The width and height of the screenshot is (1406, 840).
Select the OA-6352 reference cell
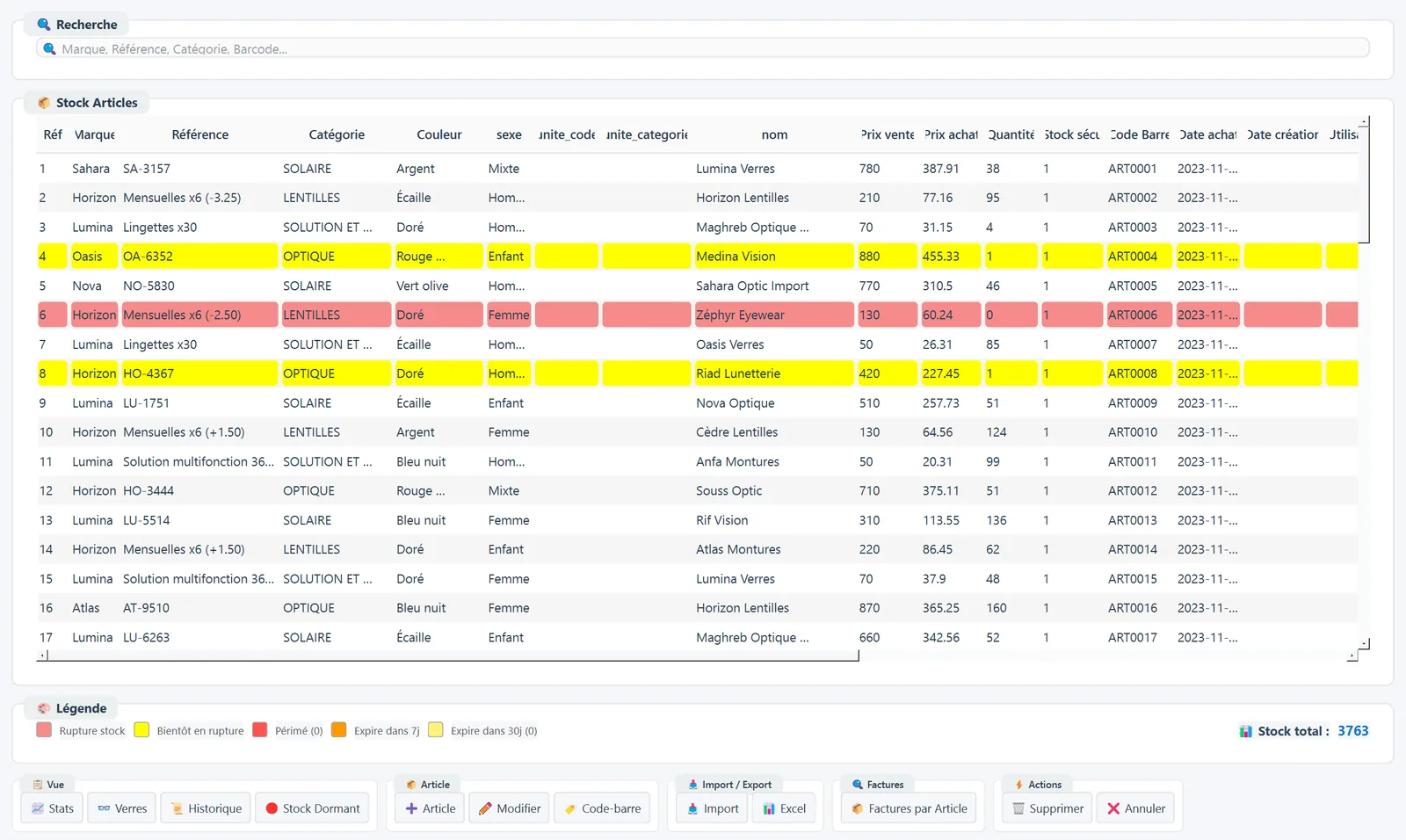pyautogui.click(x=199, y=257)
